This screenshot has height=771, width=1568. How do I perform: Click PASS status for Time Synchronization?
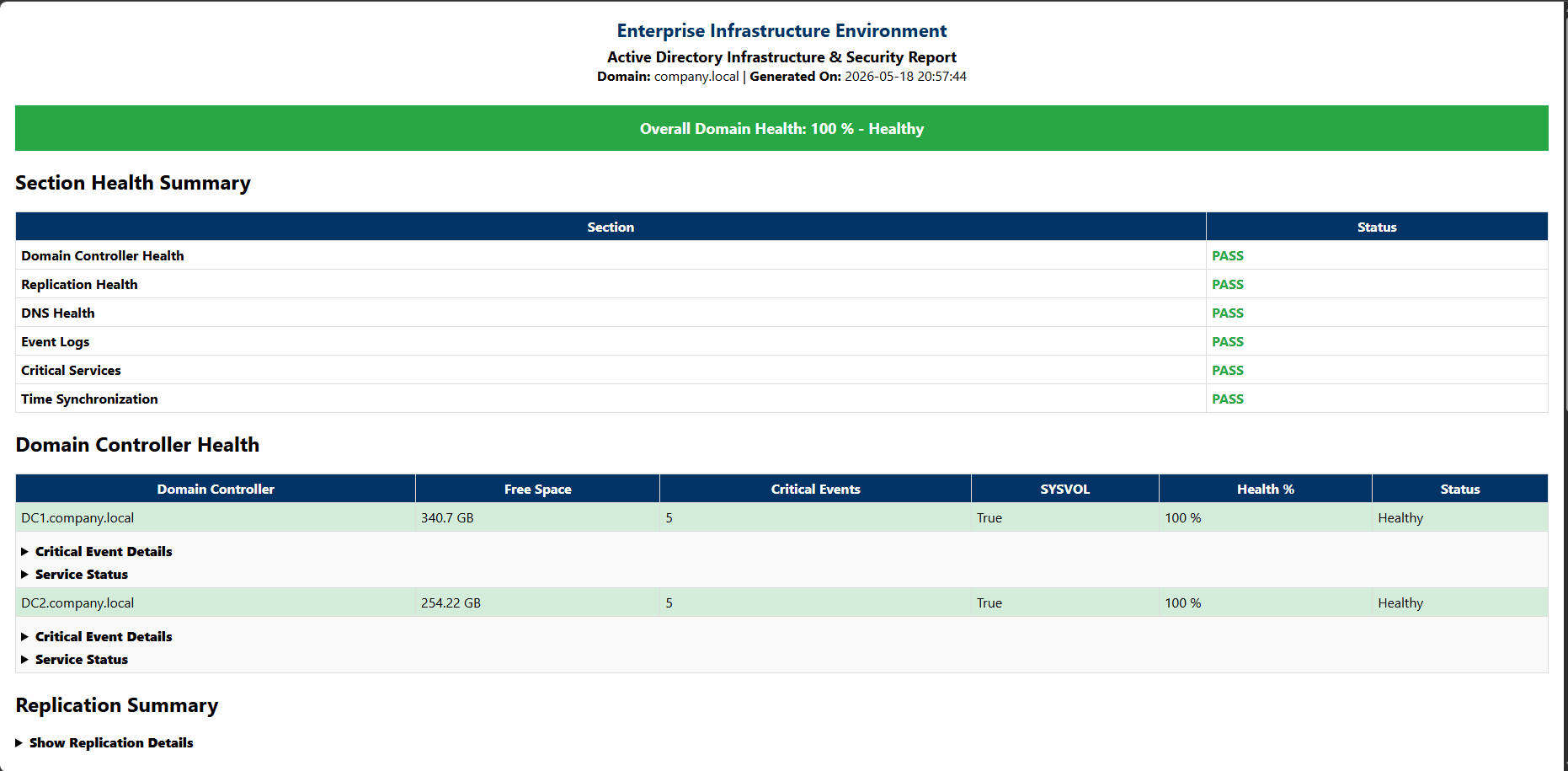1228,399
